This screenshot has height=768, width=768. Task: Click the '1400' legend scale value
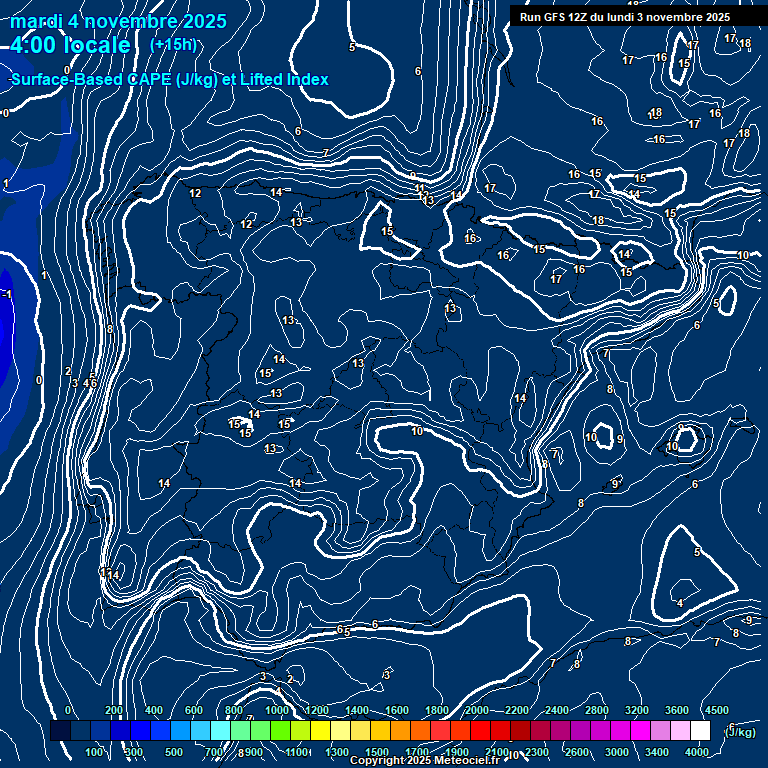(357, 710)
